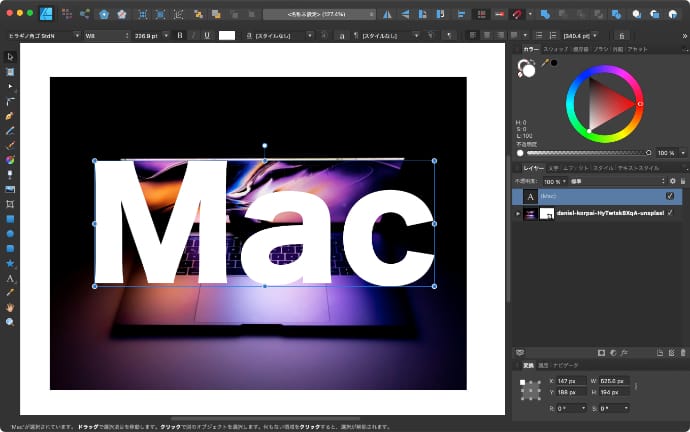Toggle Bold text formatting

[x=180, y=35]
